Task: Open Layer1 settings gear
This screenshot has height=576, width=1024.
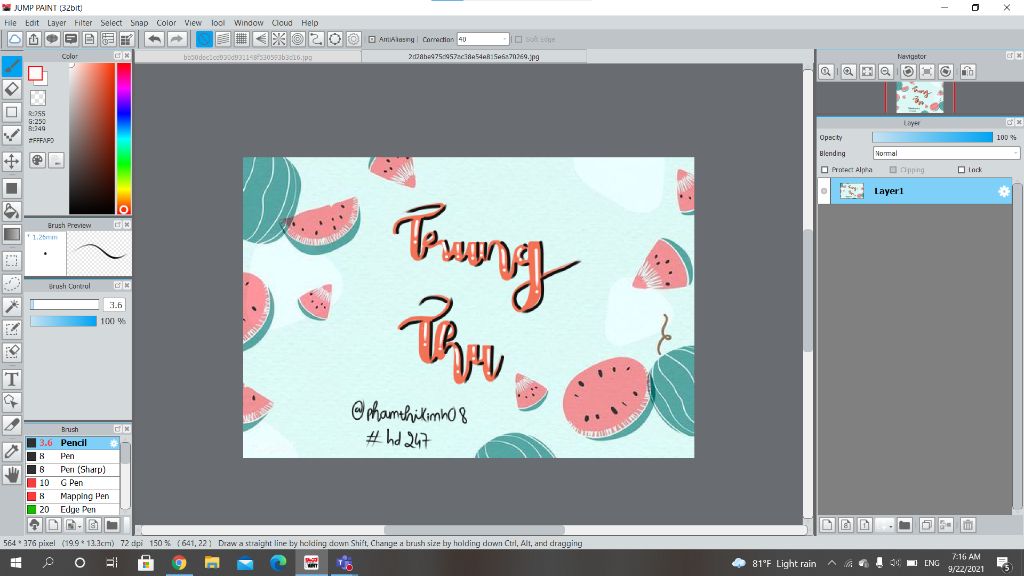Action: click(x=1004, y=191)
